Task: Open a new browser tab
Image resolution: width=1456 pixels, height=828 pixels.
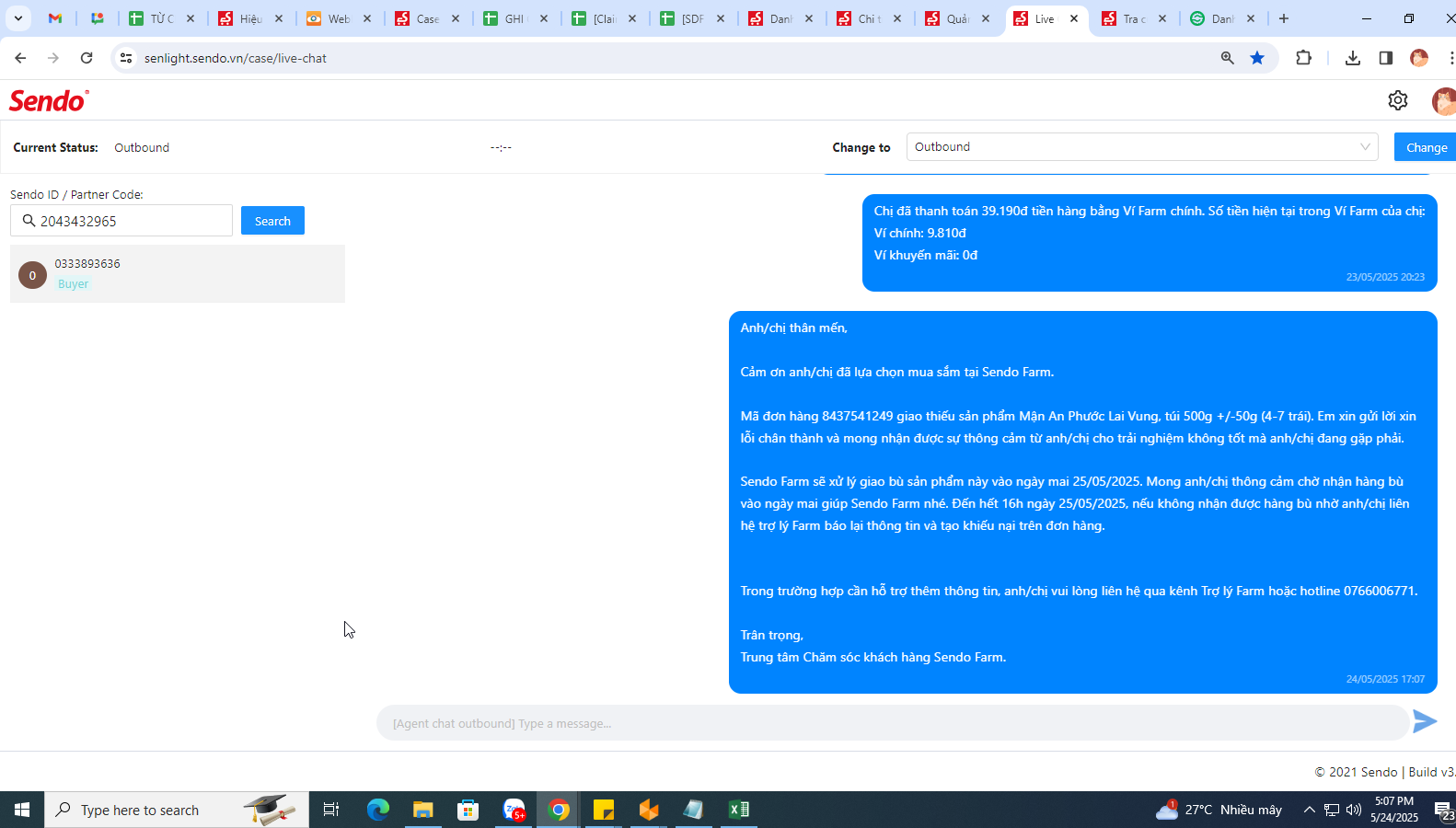Action: coord(1284,18)
